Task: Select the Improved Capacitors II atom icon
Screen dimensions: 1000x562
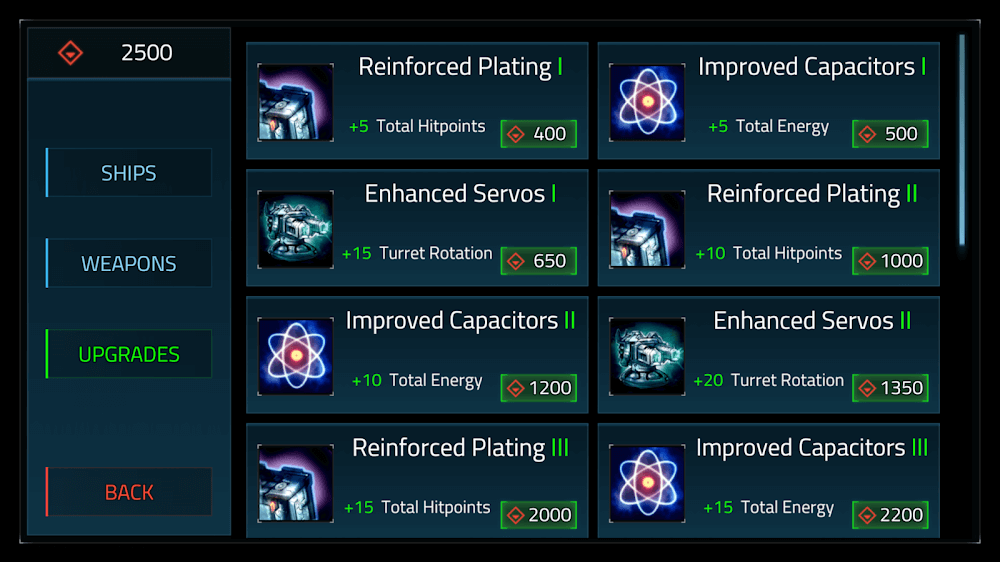Action: [295, 356]
